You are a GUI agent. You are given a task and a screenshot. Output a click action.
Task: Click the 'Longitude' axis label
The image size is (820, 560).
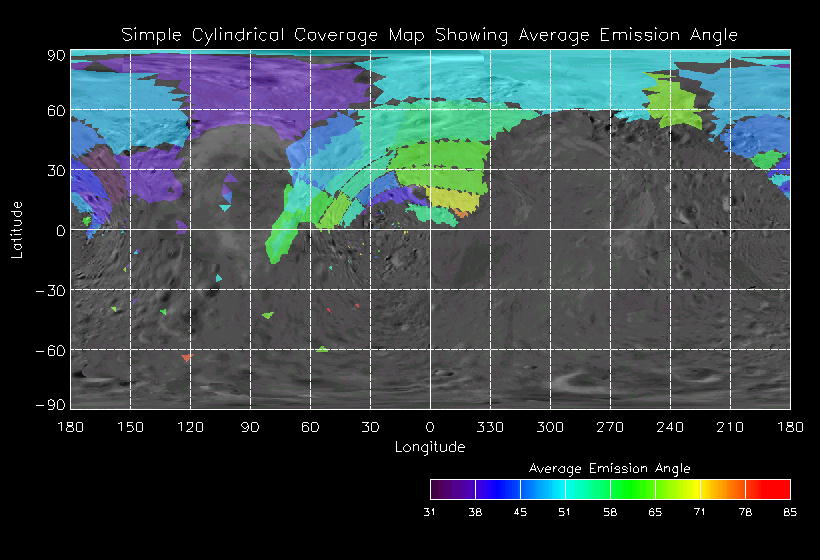(429, 447)
